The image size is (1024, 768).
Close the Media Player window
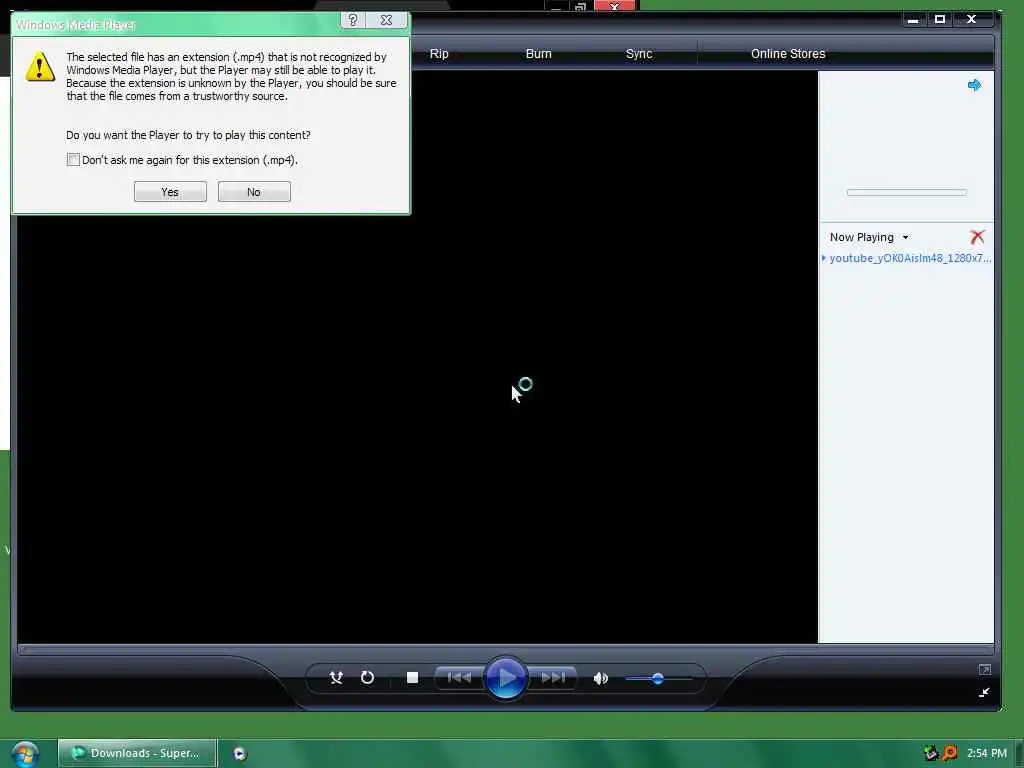tap(971, 20)
